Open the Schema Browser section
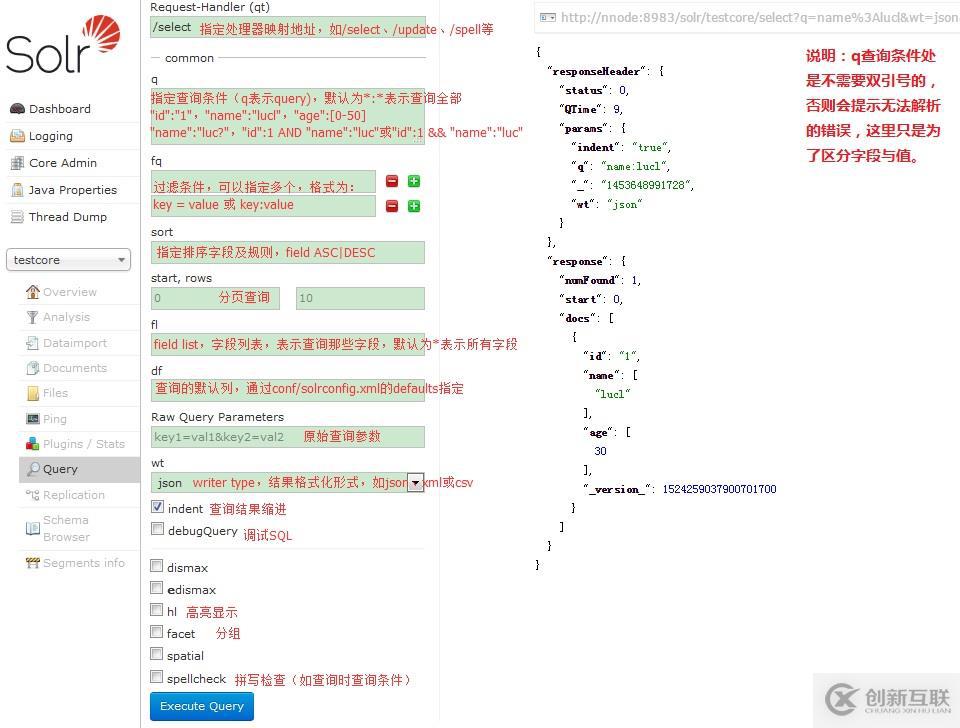This screenshot has height=728, width=960. click(x=66, y=528)
